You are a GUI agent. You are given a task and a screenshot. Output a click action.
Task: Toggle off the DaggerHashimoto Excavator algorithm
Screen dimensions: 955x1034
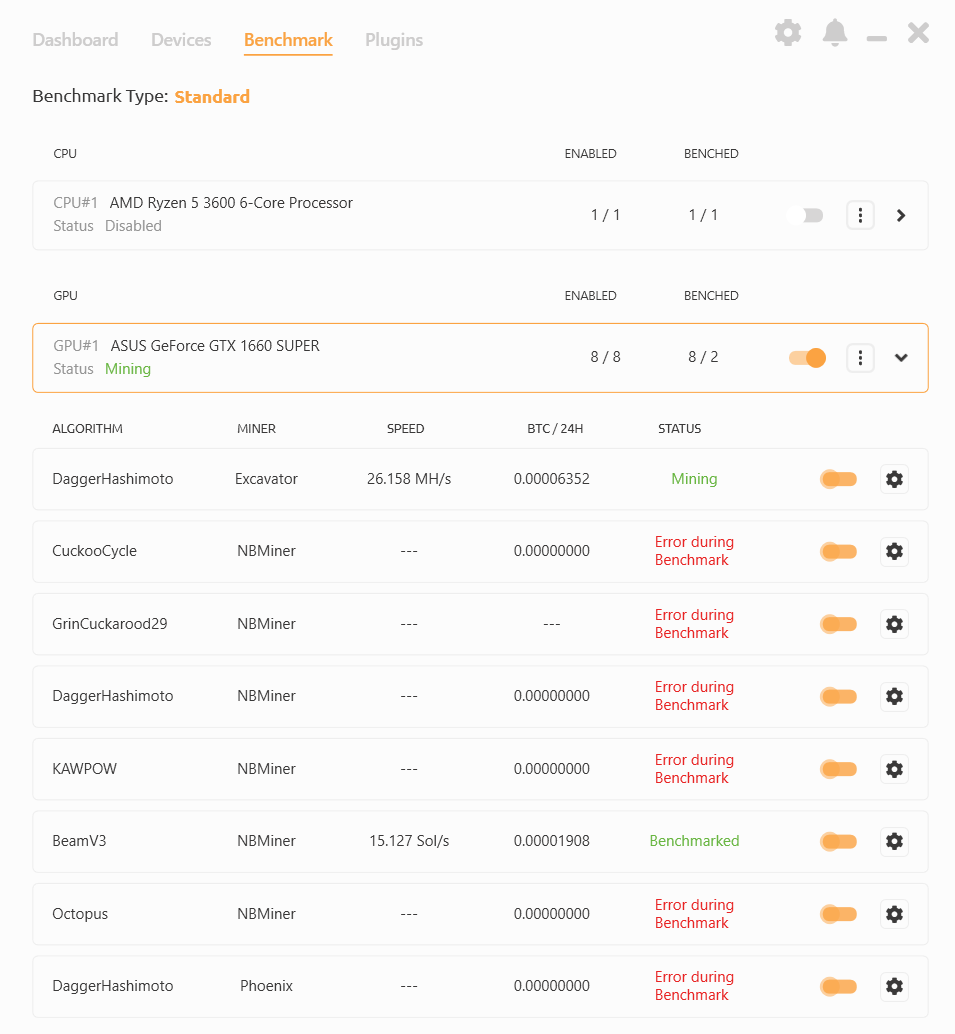(838, 479)
